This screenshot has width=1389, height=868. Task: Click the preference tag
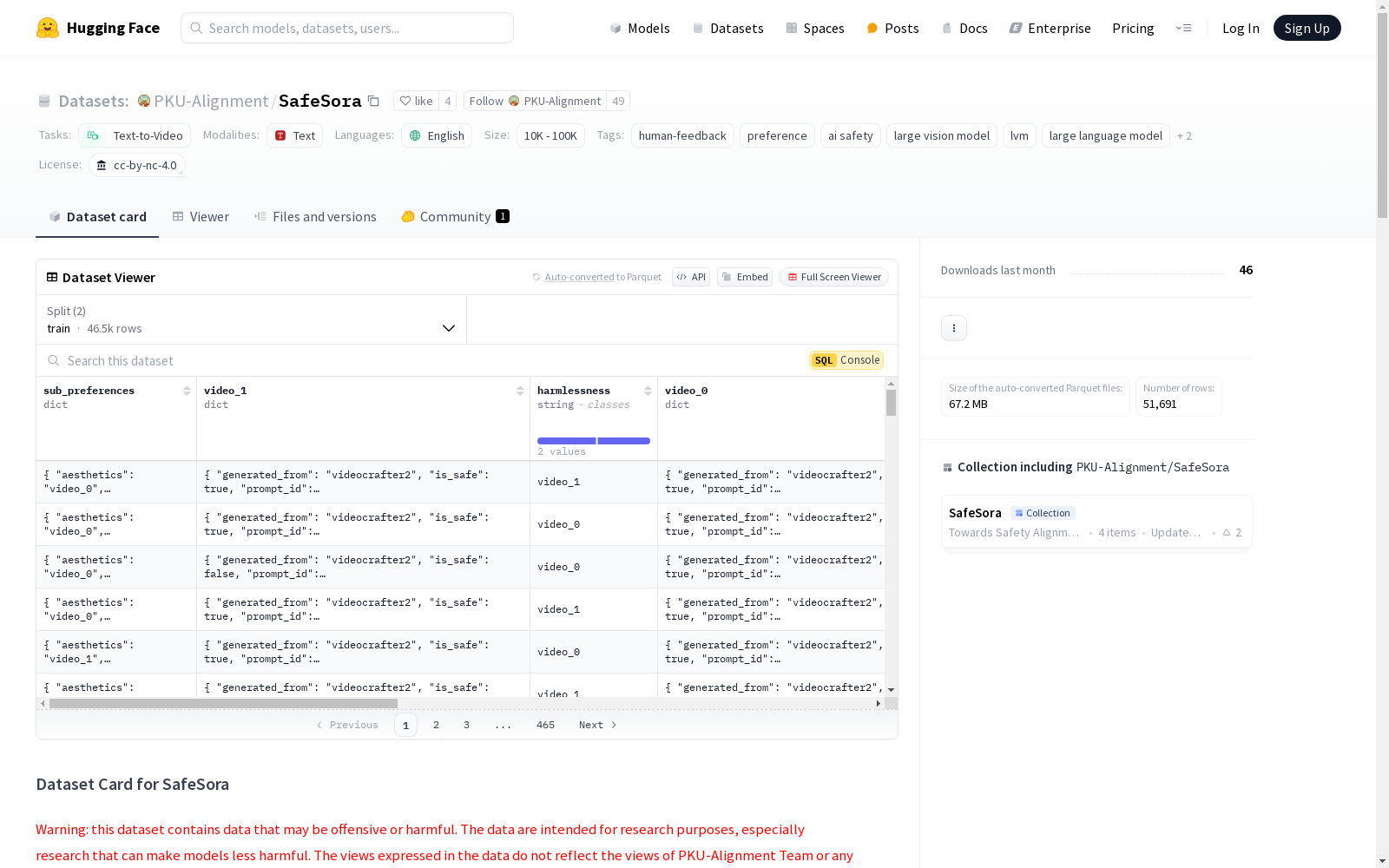click(x=777, y=135)
